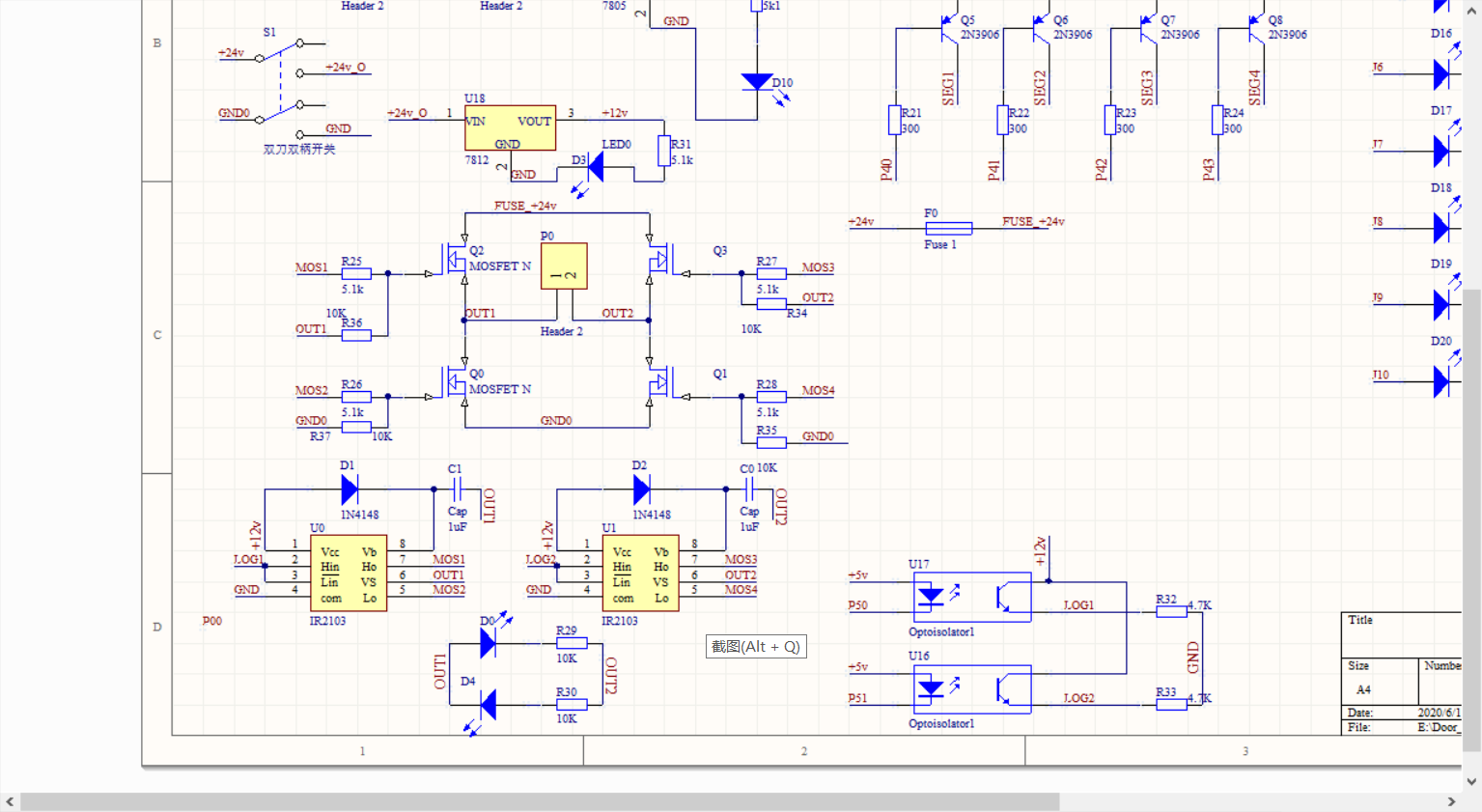Select the Q7 2N3906 transistor
1482x812 pixels.
click(1148, 28)
